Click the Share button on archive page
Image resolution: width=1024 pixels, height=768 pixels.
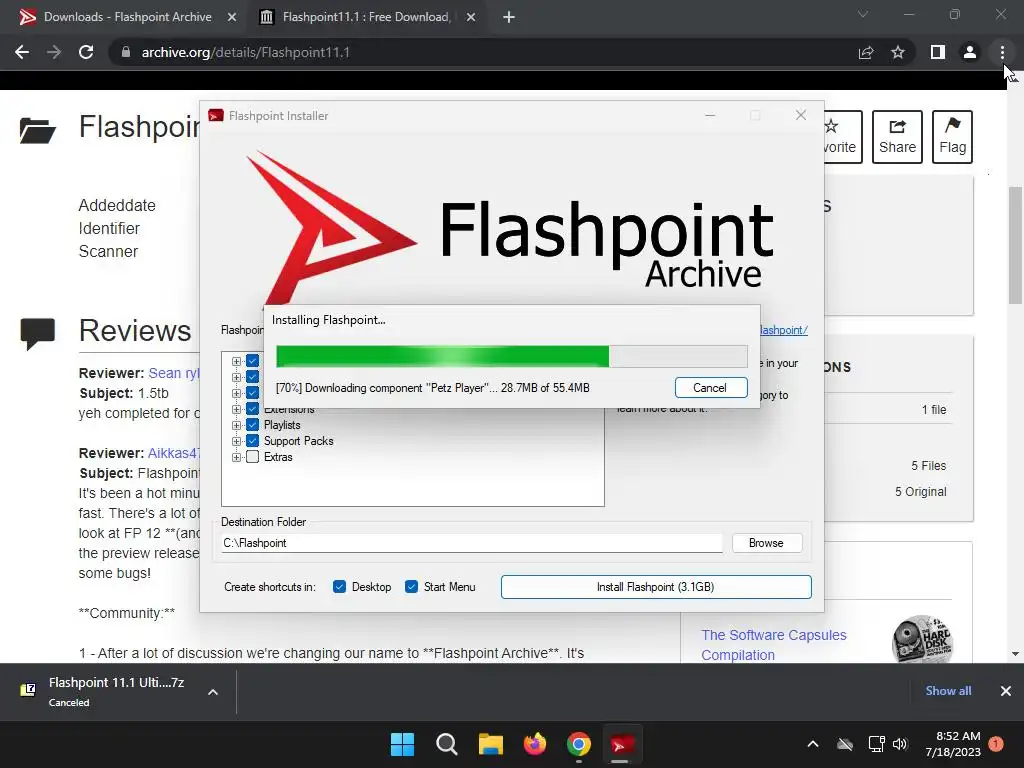click(897, 137)
